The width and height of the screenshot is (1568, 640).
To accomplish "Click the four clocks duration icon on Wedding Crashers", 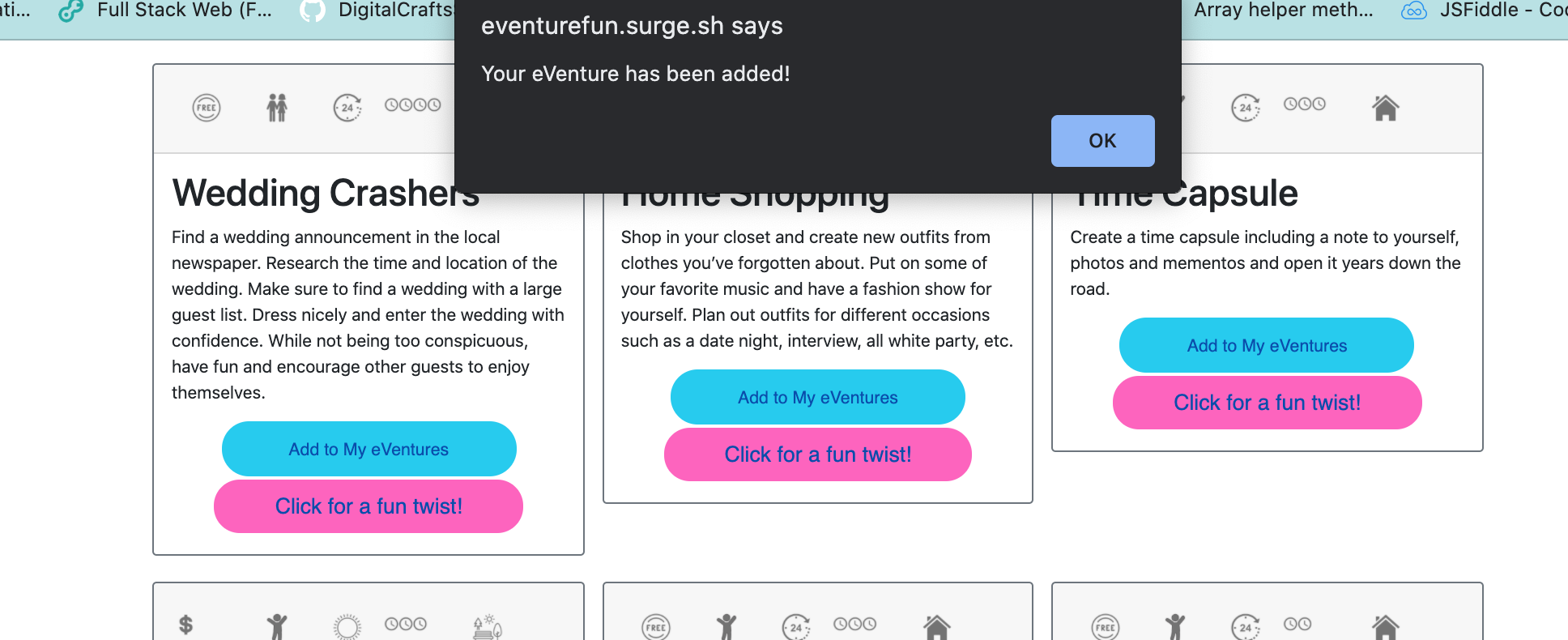I will [412, 106].
